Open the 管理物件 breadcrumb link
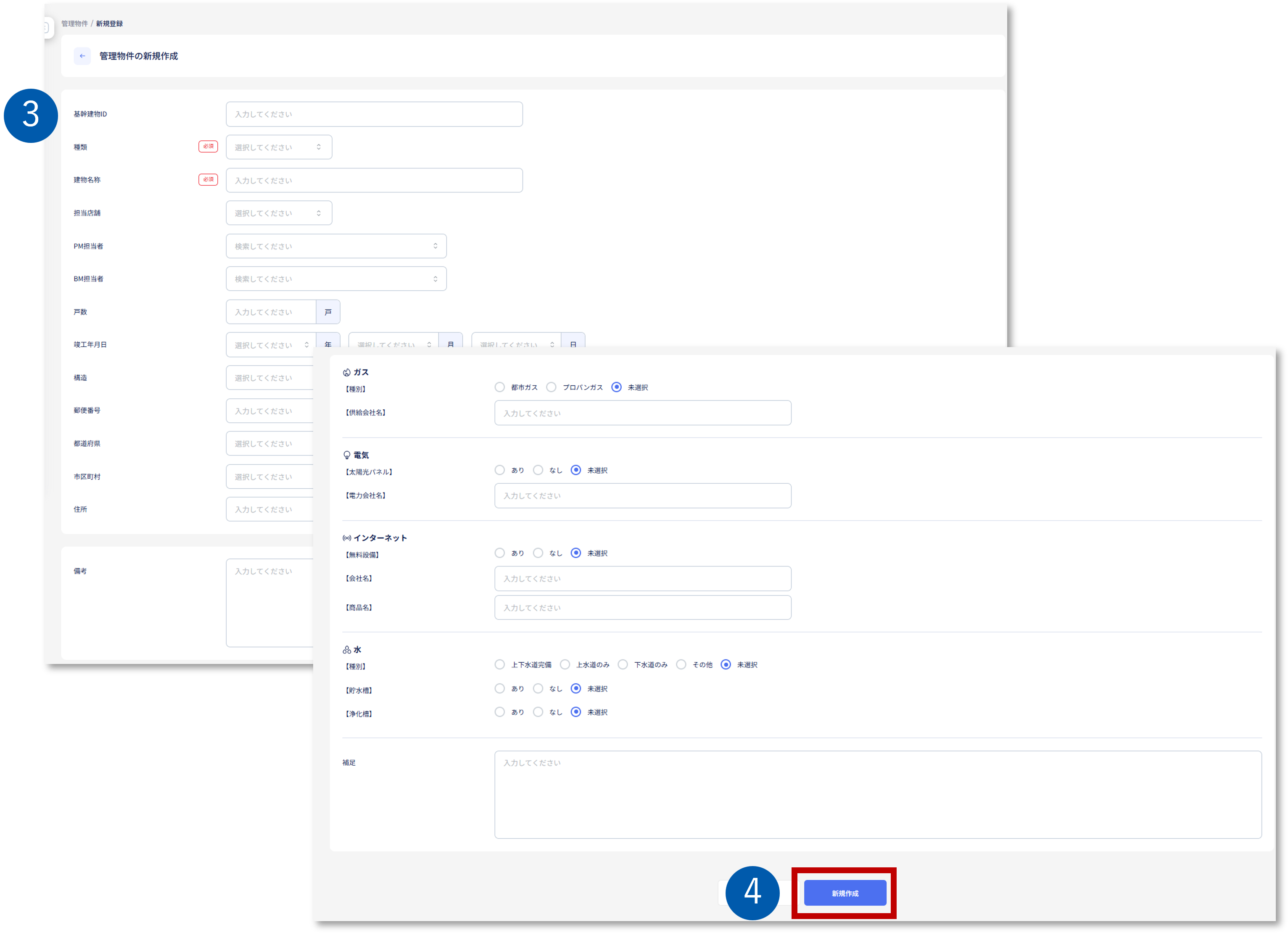The image size is (1288, 935). pos(74,24)
